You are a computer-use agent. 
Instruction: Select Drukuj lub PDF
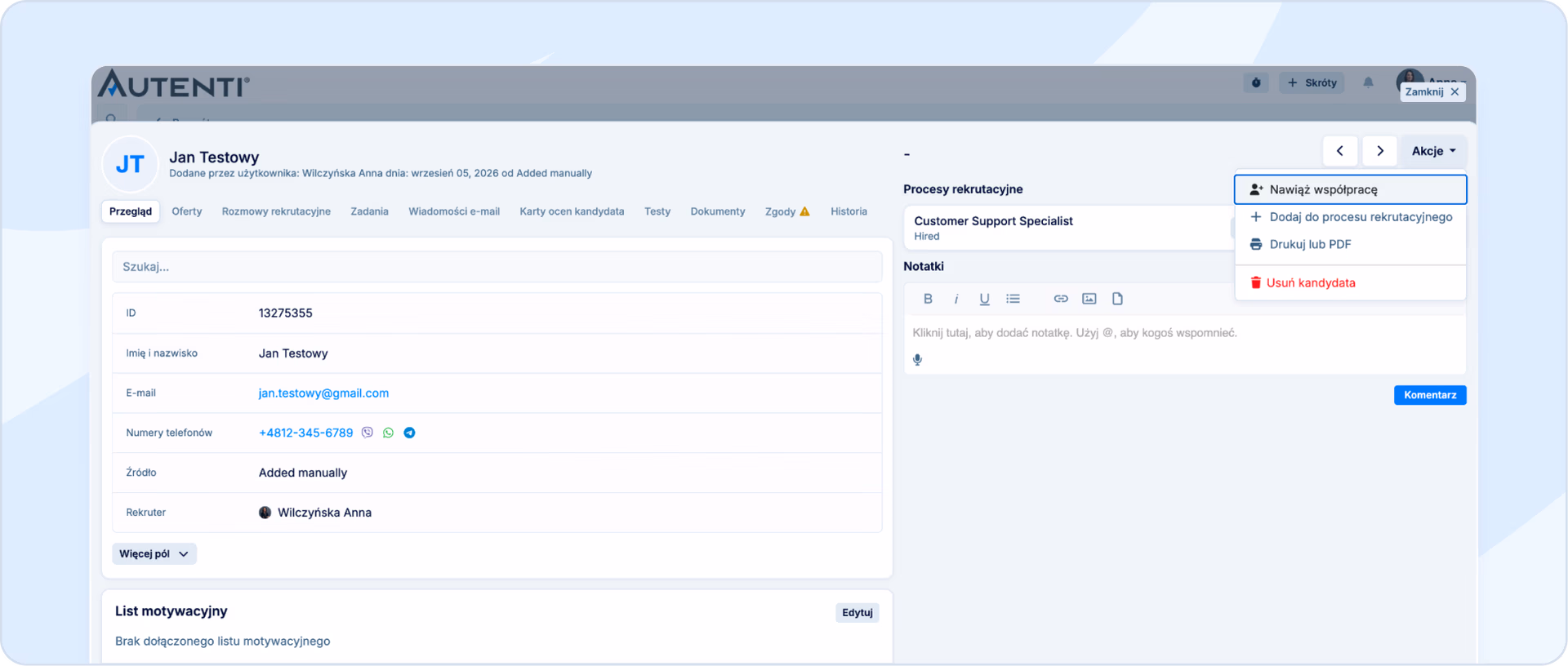tap(1350, 244)
